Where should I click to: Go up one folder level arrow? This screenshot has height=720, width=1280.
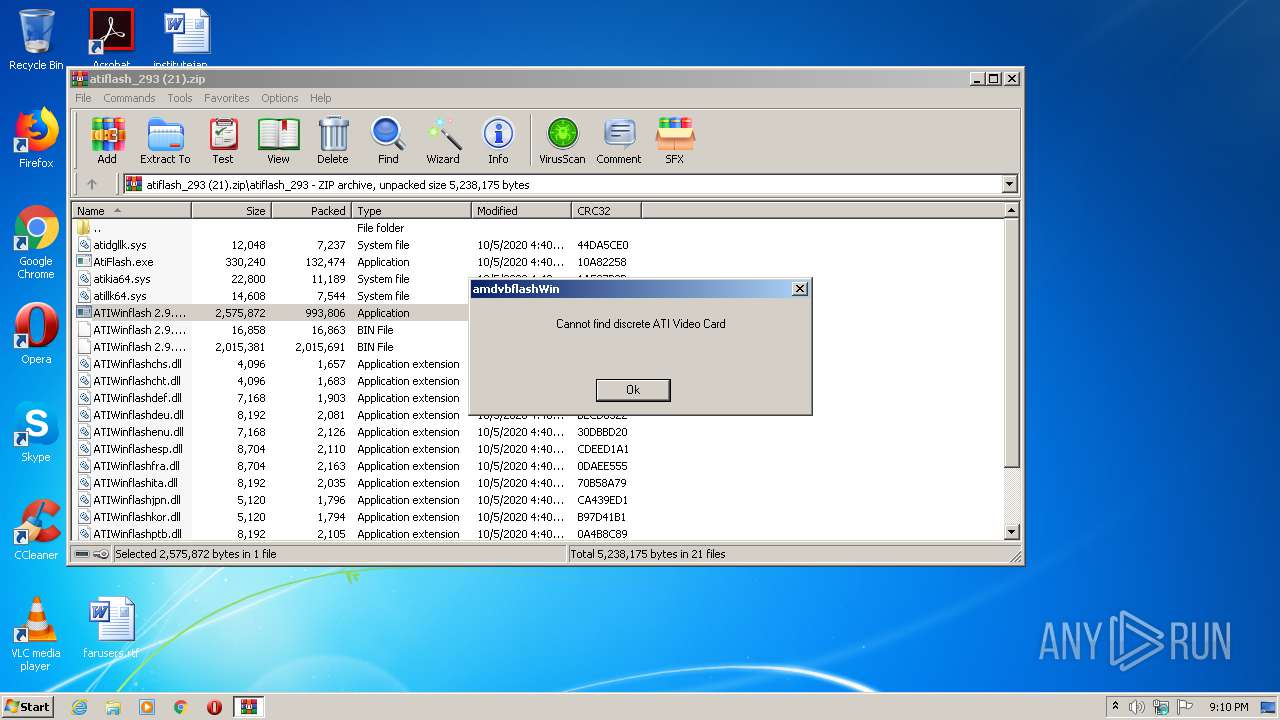pos(92,184)
